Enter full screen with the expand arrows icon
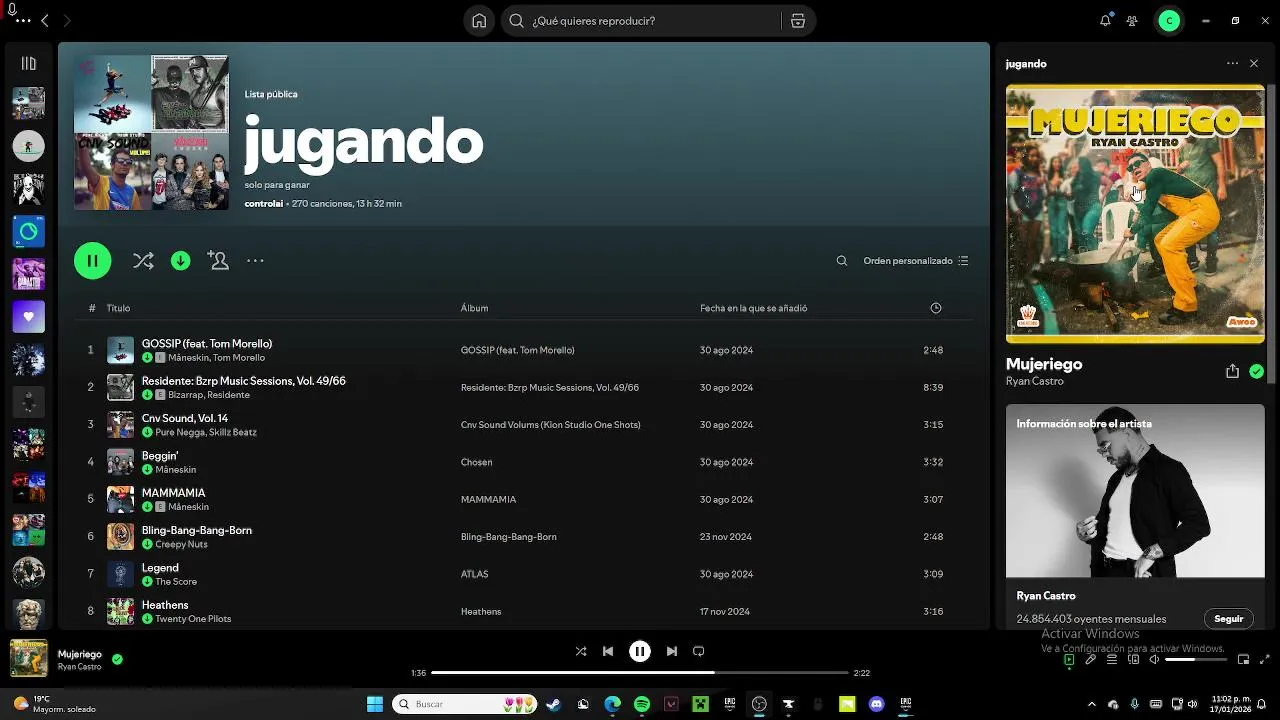Image resolution: width=1280 pixels, height=720 pixels. point(1265,660)
